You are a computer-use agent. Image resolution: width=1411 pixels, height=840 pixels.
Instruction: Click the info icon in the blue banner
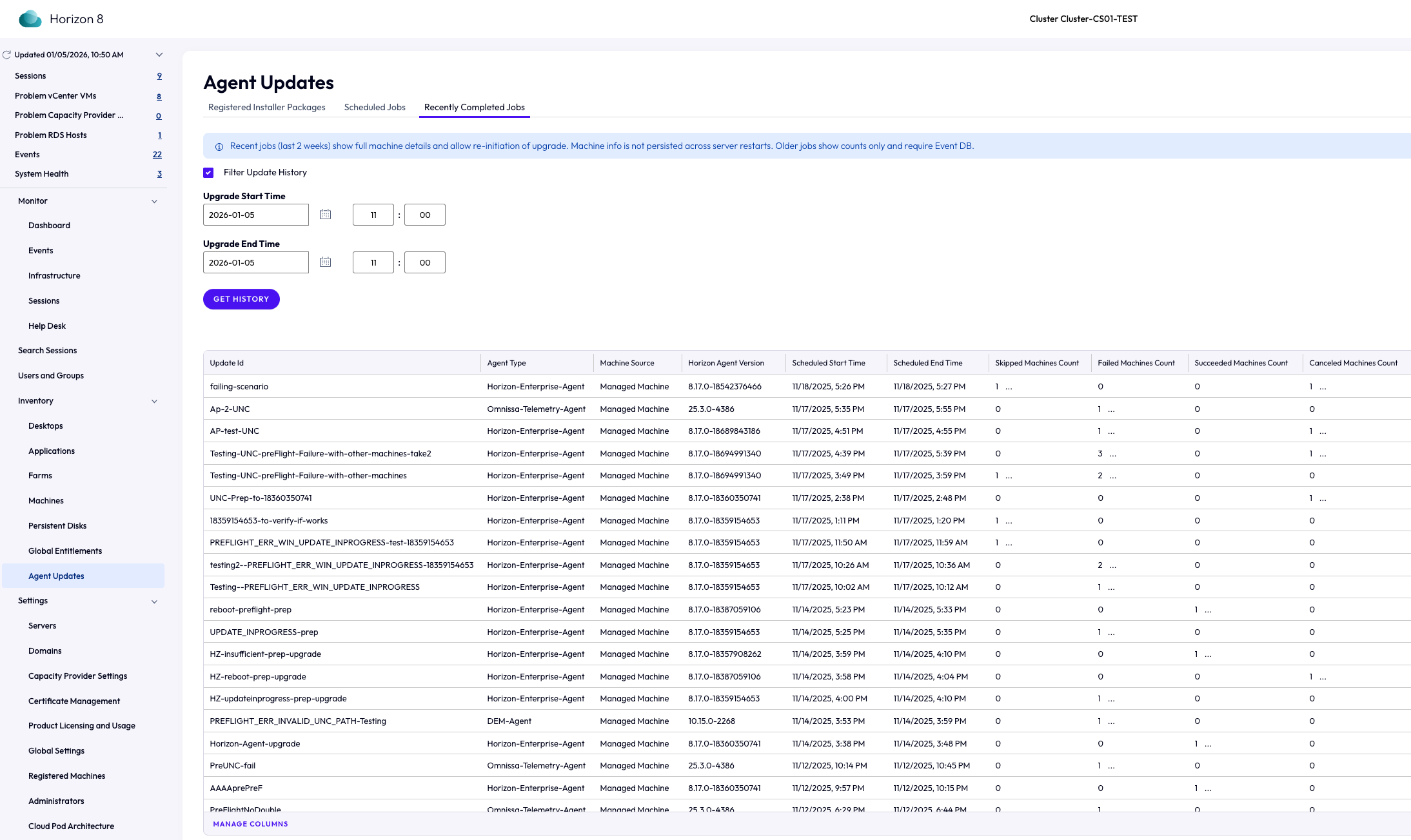[219, 146]
